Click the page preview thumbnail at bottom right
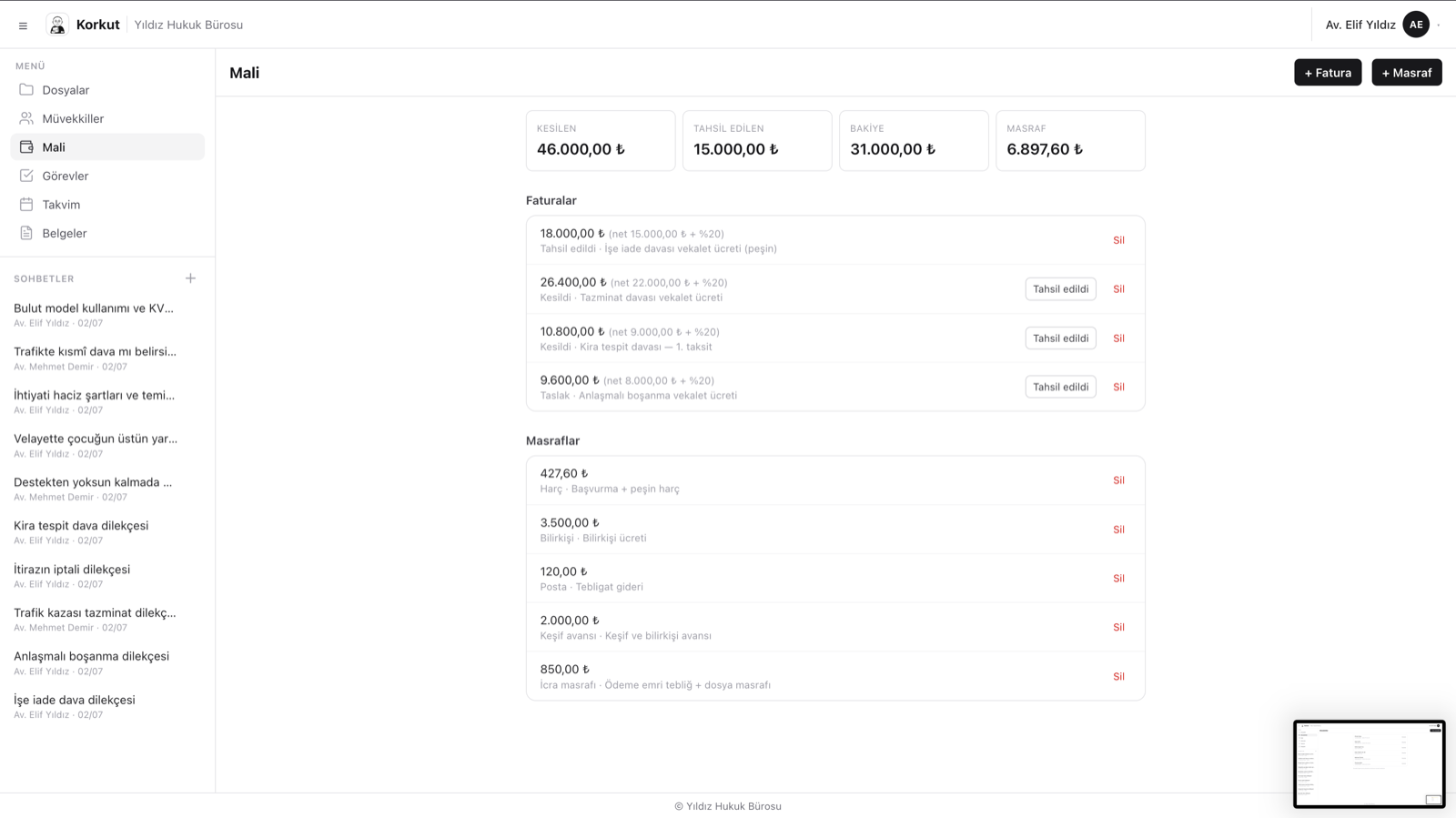The height and width of the screenshot is (818, 1456). (x=1369, y=764)
